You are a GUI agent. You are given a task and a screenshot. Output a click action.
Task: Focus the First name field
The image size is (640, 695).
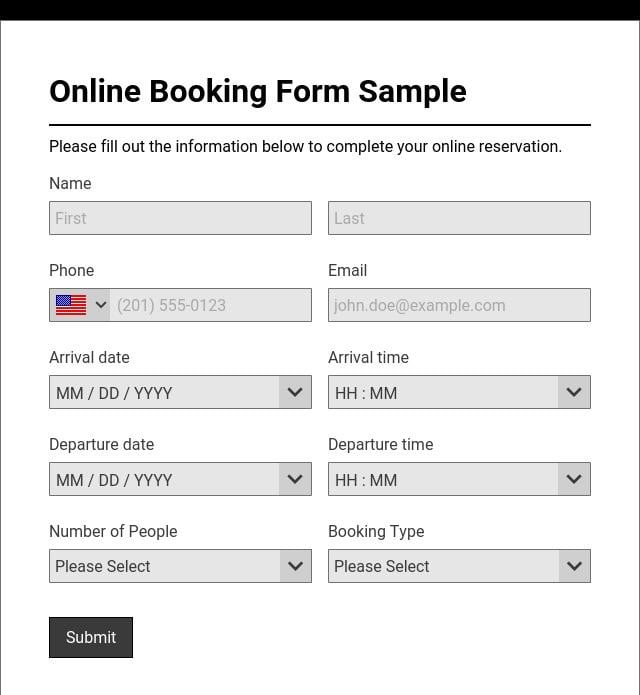(x=180, y=218)
